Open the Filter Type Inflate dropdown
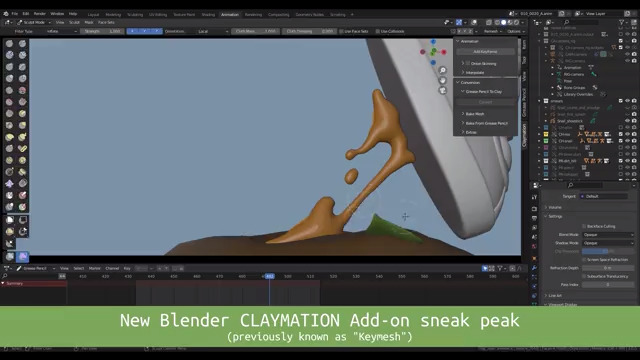Screen dimensions: 640x360 coord(61,31)
